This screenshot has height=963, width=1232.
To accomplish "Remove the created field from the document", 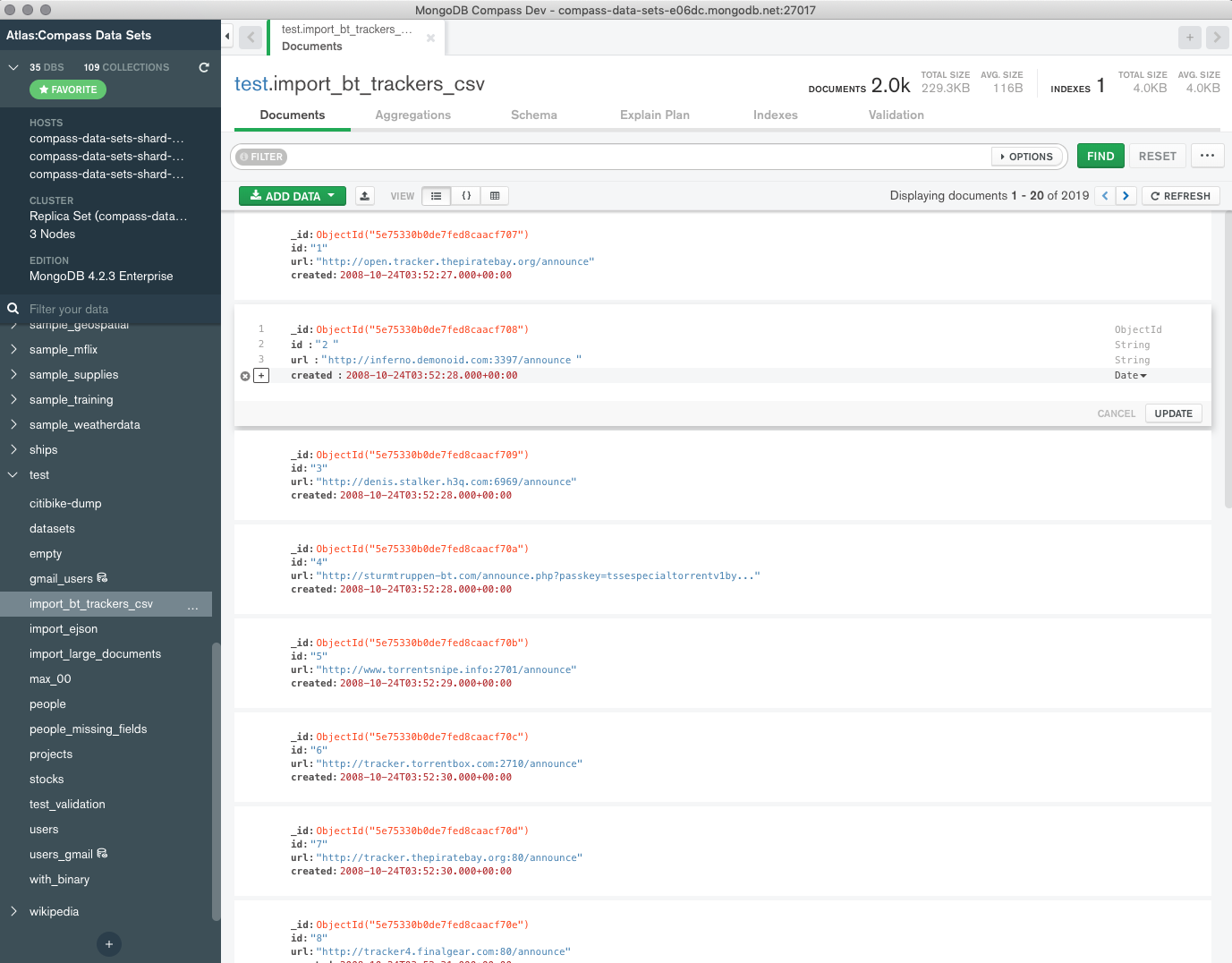I will 245,376.
